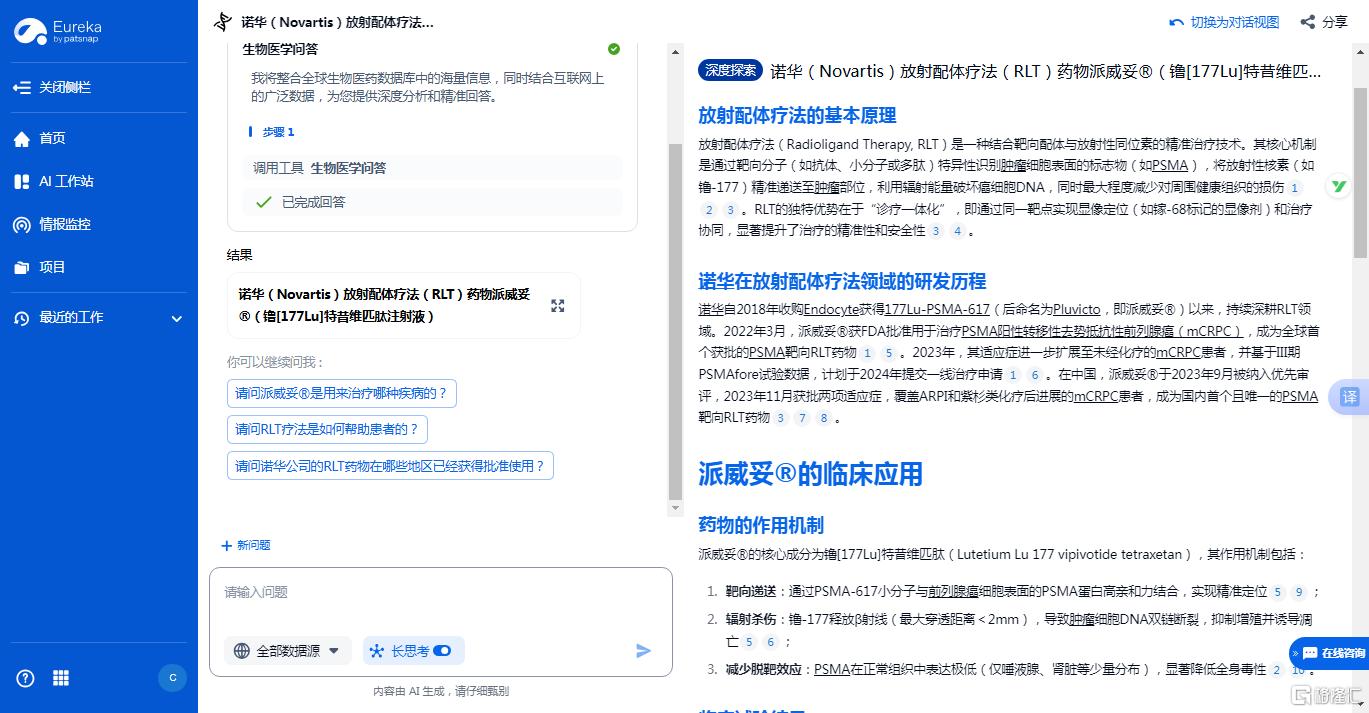The image size is (1369, 713).
Task: Ask suggested question about RLT helping patients
Action: (327, 429)
